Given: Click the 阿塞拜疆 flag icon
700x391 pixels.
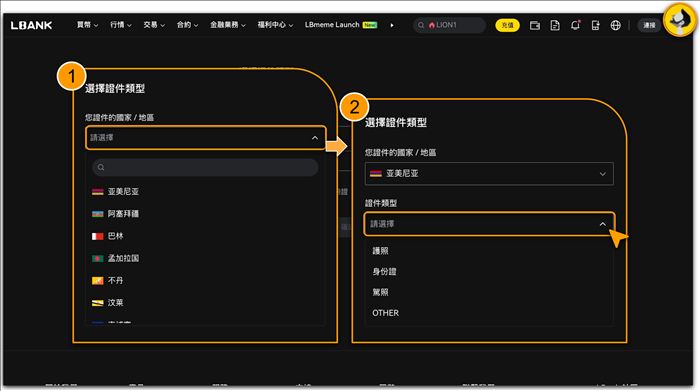Looking at the screenshot, I should [x=97, y=214].
